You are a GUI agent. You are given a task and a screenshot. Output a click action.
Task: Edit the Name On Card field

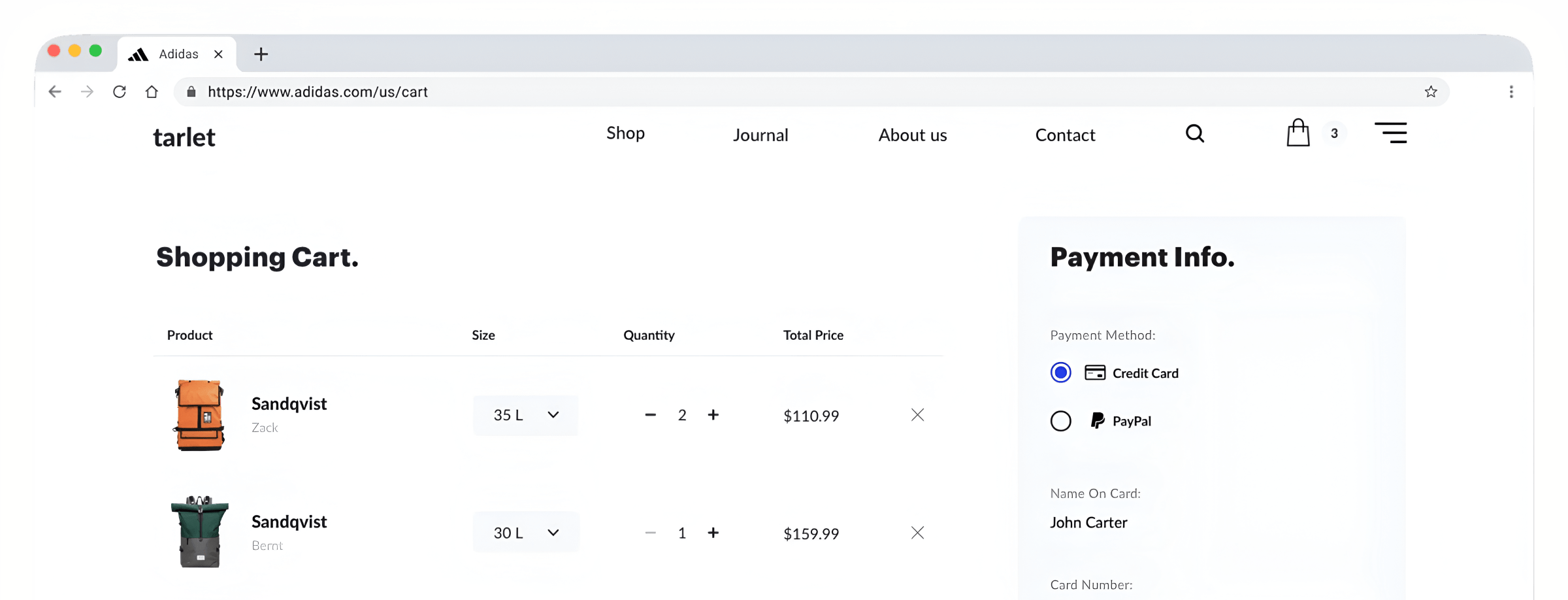click(1088, 523)
